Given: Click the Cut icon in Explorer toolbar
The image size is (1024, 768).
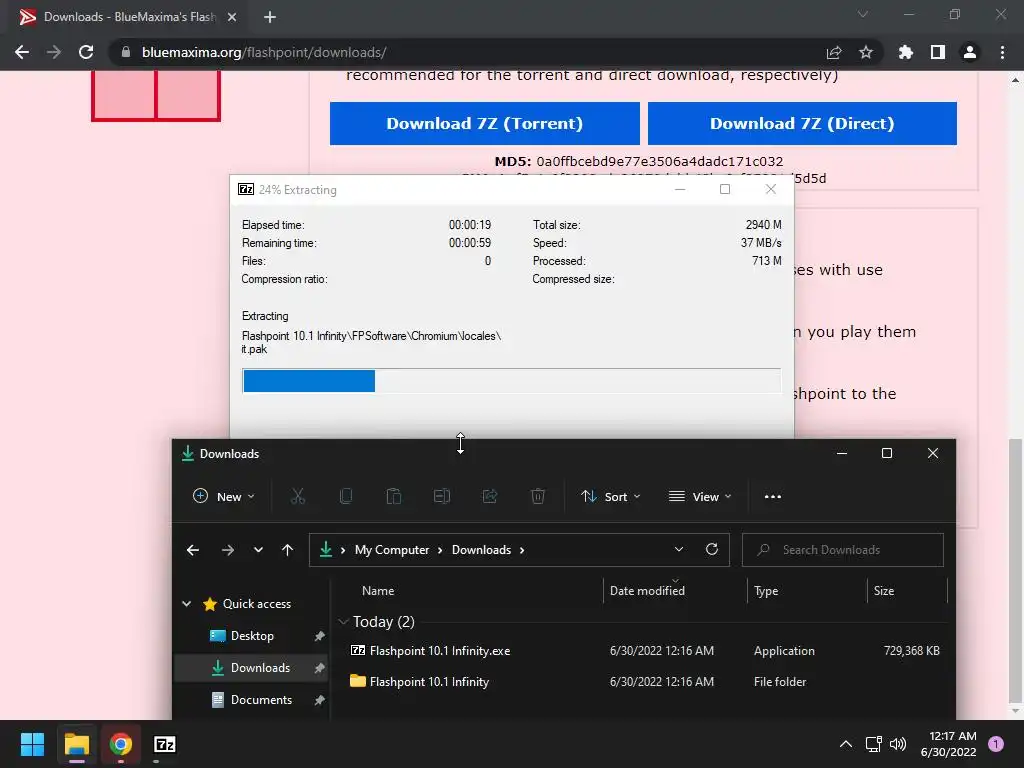Looking at the screenshot, I should pos(298,496).
